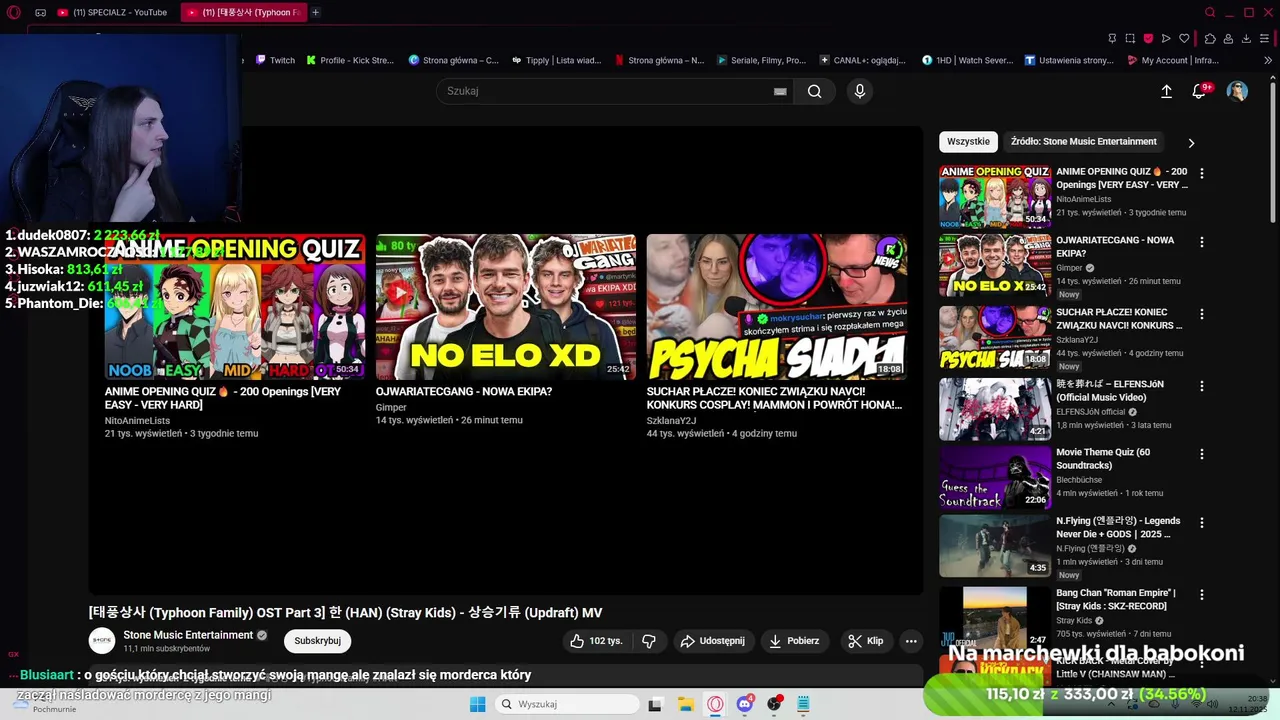The width and height of the screenshot is (1280, 720).
Task: Open the three-dot more actions button
Action: click(x=911, y=641)
